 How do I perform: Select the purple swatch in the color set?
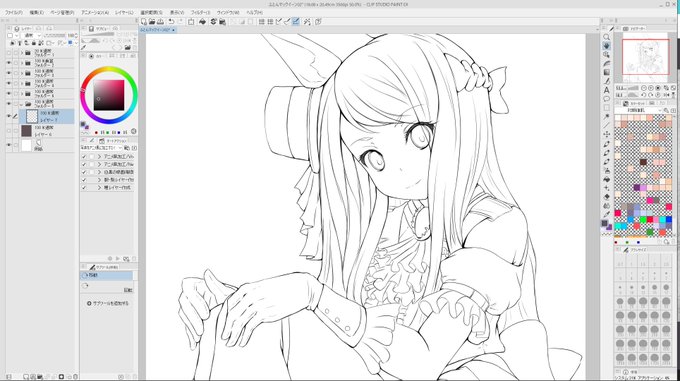click(637, 188)
